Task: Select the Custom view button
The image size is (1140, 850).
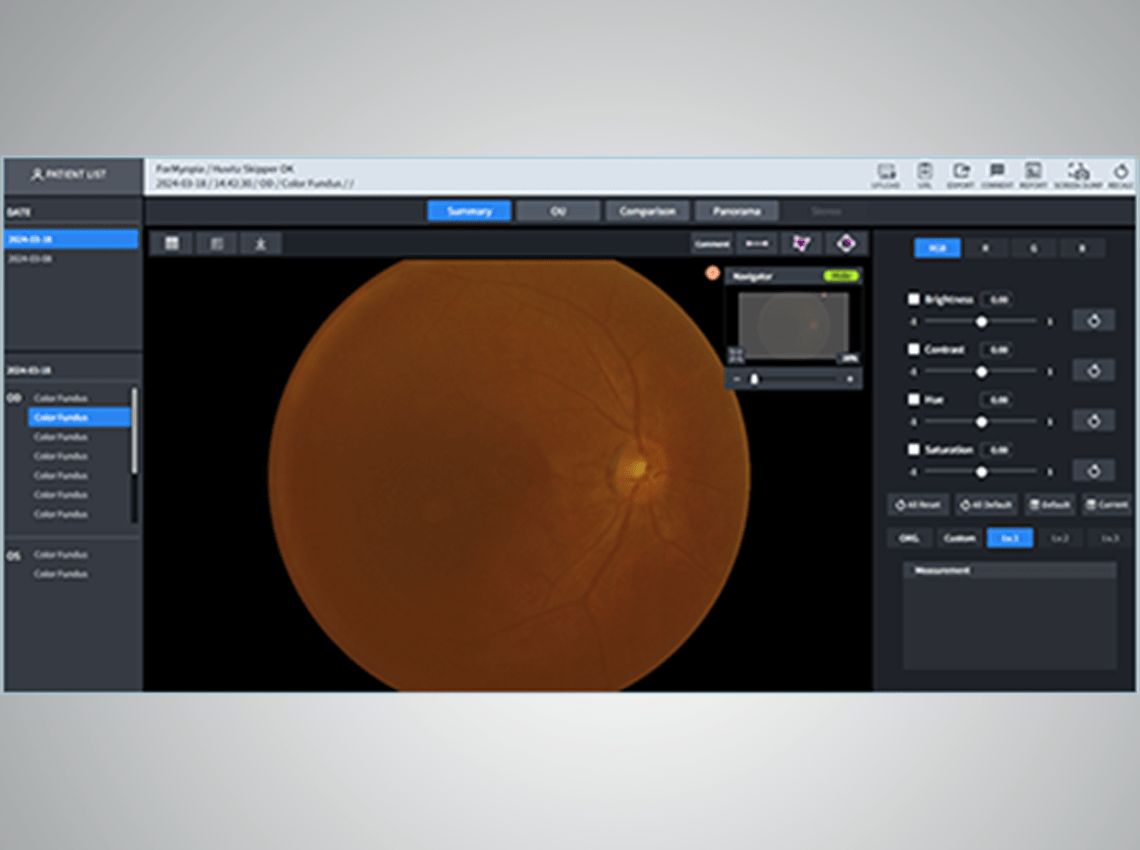Action: pyautogui.click(x=959, y=538)
